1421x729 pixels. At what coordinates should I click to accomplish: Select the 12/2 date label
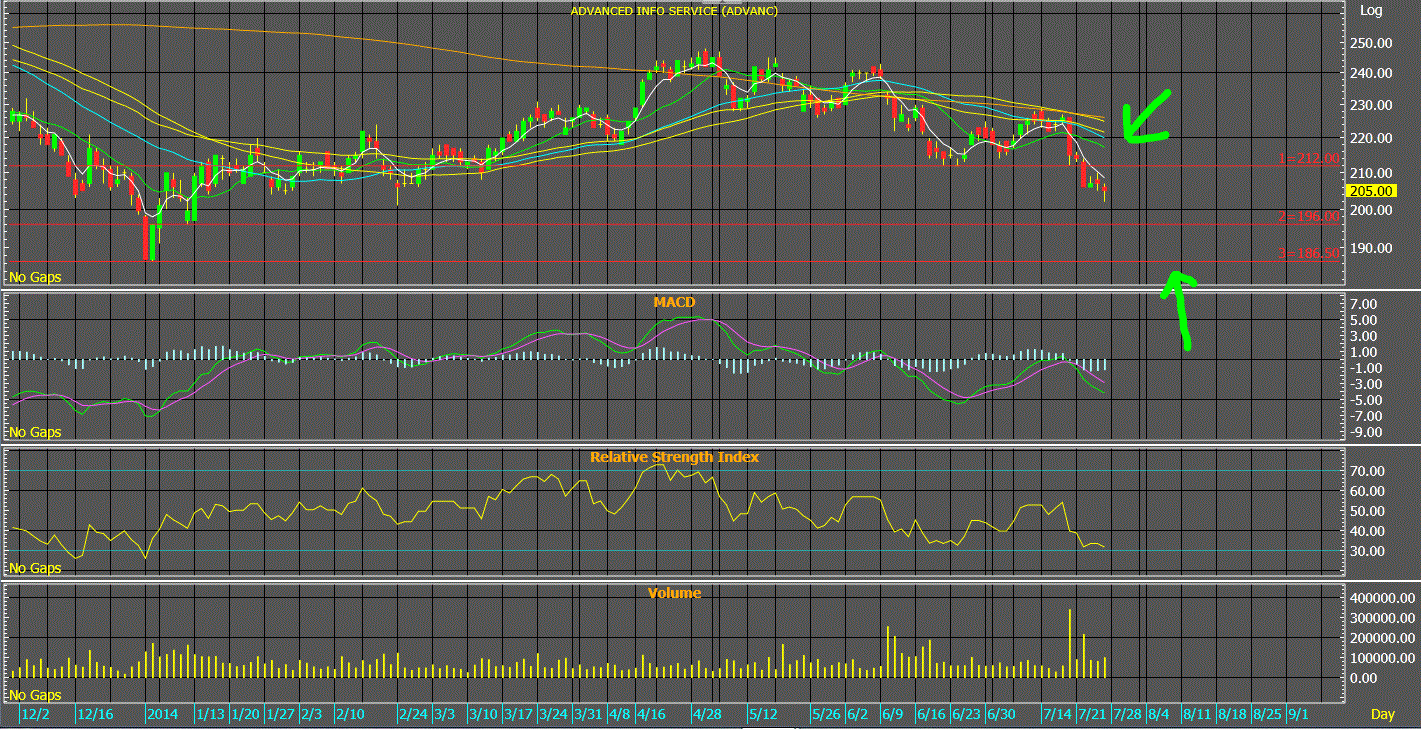pyautogui.click(x=36, y=715)
